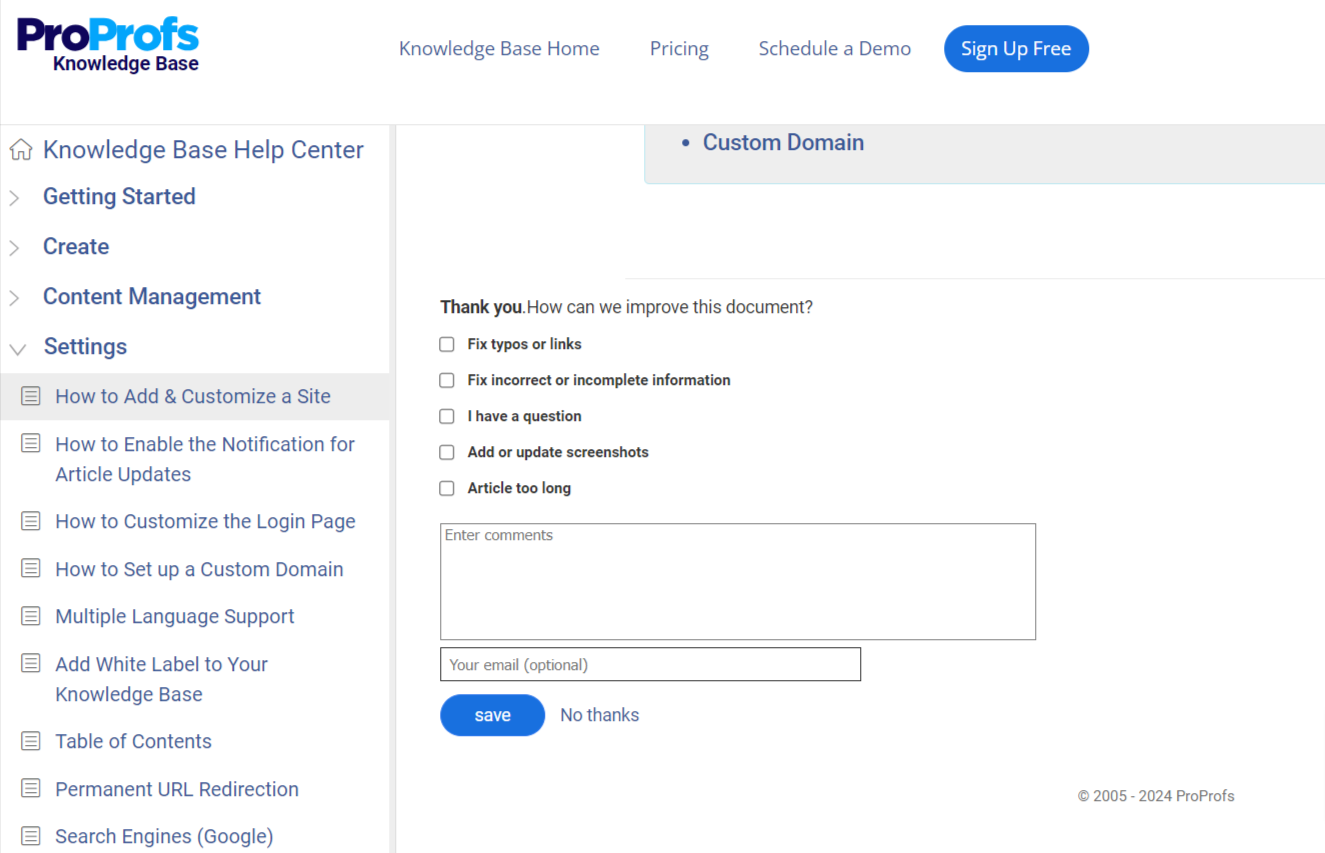This screenshot has width=1325, height=853.
Task: Collapse the Settings section chevron
Action: pos(17,349)
